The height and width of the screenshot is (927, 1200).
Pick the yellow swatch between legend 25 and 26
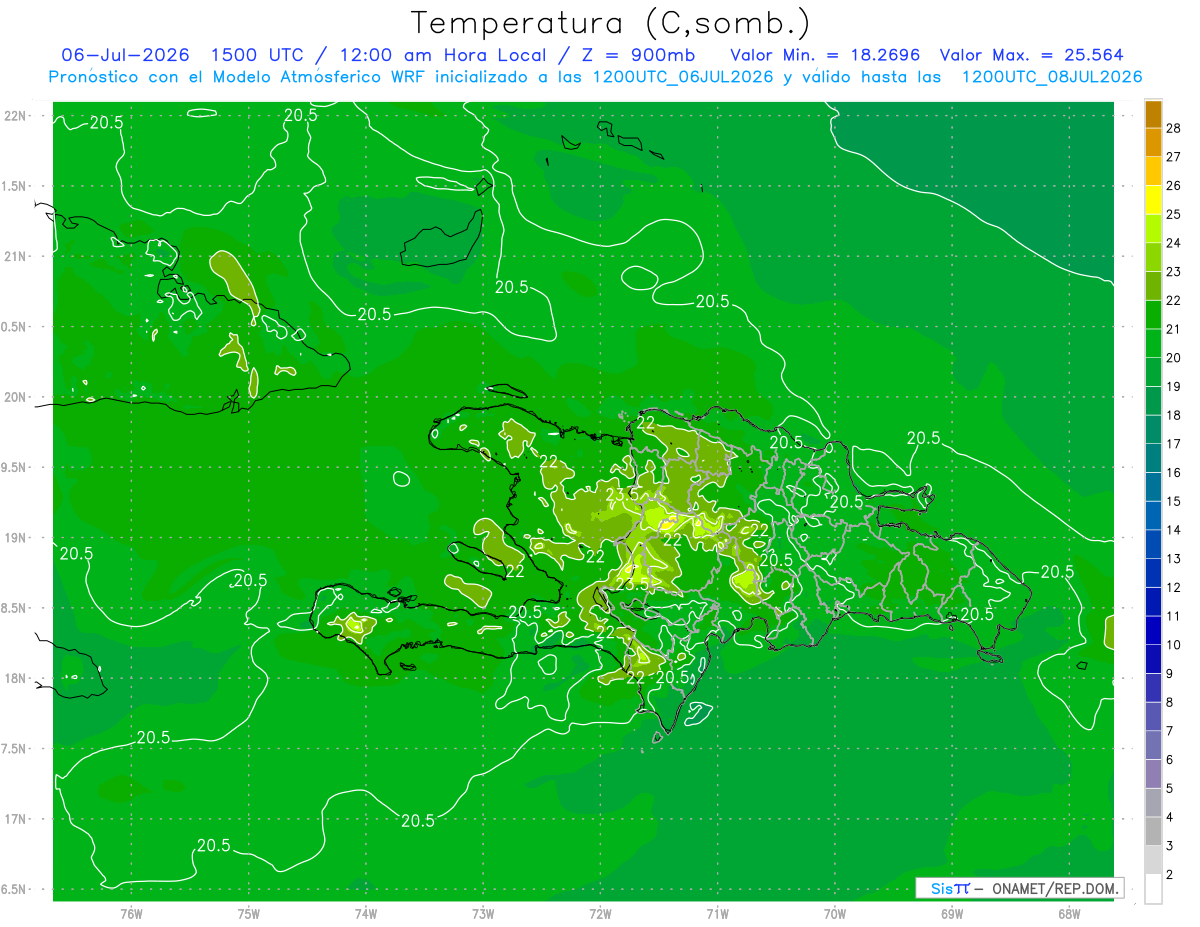click(1153, 200)
